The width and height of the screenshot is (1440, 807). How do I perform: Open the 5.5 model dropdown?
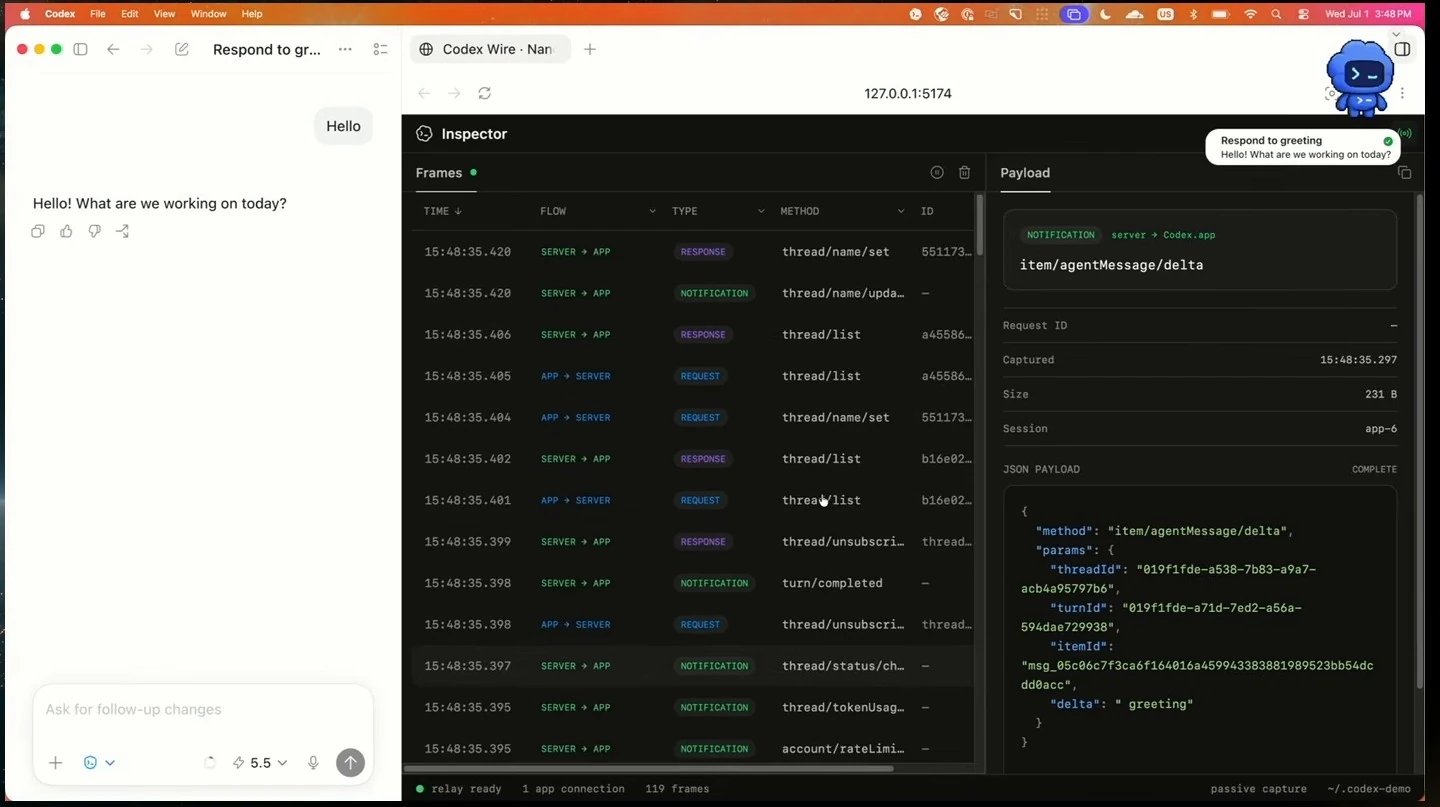click(x=260, y=762)
